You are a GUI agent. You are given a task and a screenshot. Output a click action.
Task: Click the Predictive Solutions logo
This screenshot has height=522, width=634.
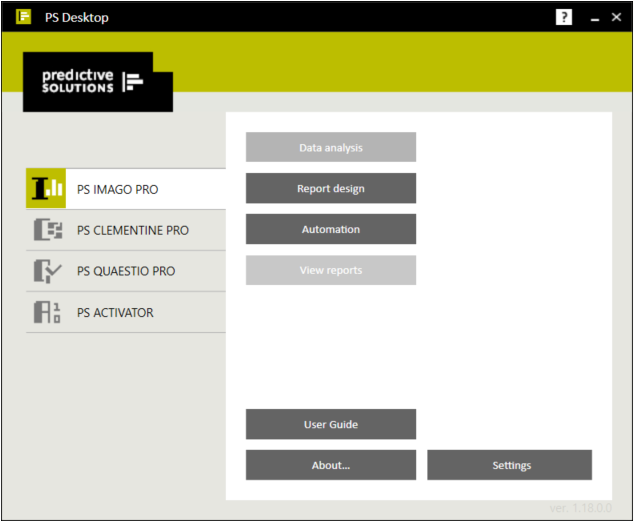point(98,82)
